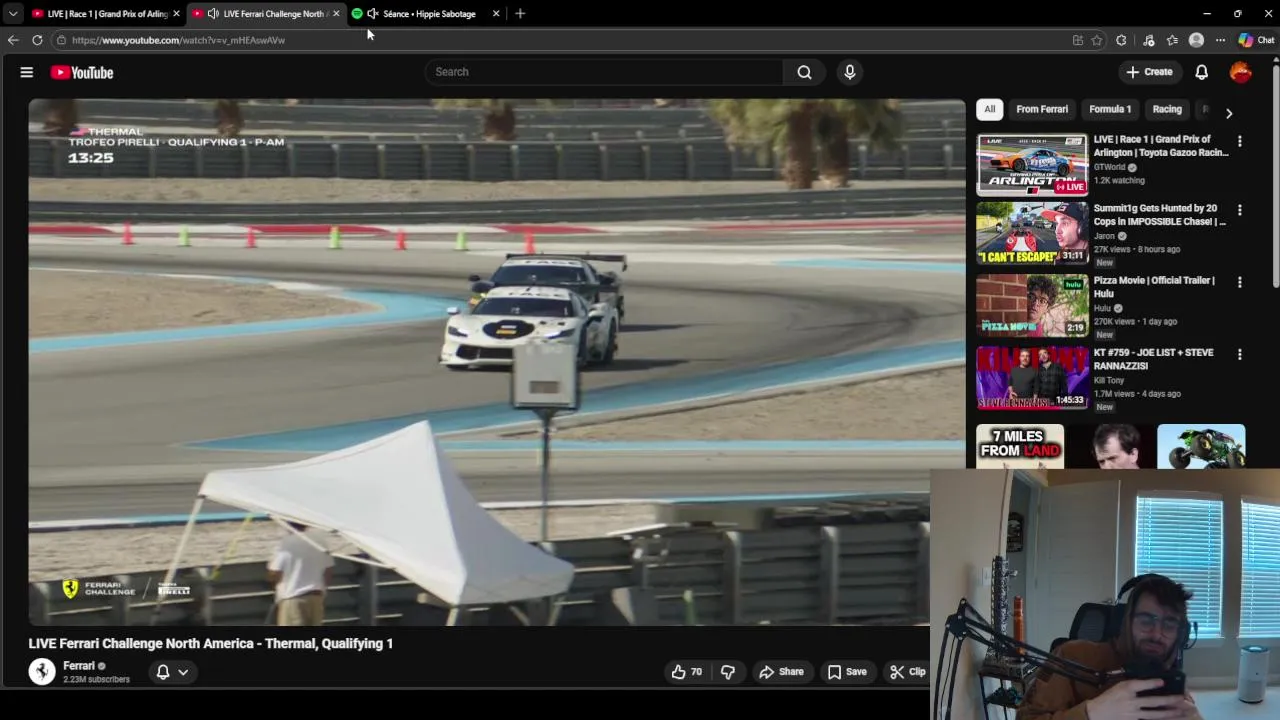Switch to Séance Hippie Sabotage tab
Viewport: 1280px width, 720px height.
[x=430, y=14]
